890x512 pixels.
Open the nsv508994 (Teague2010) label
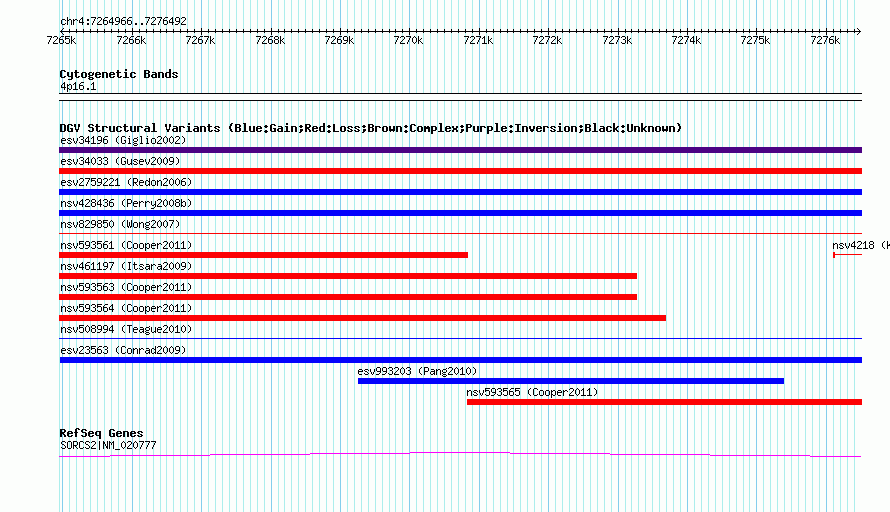pos(126,329)
